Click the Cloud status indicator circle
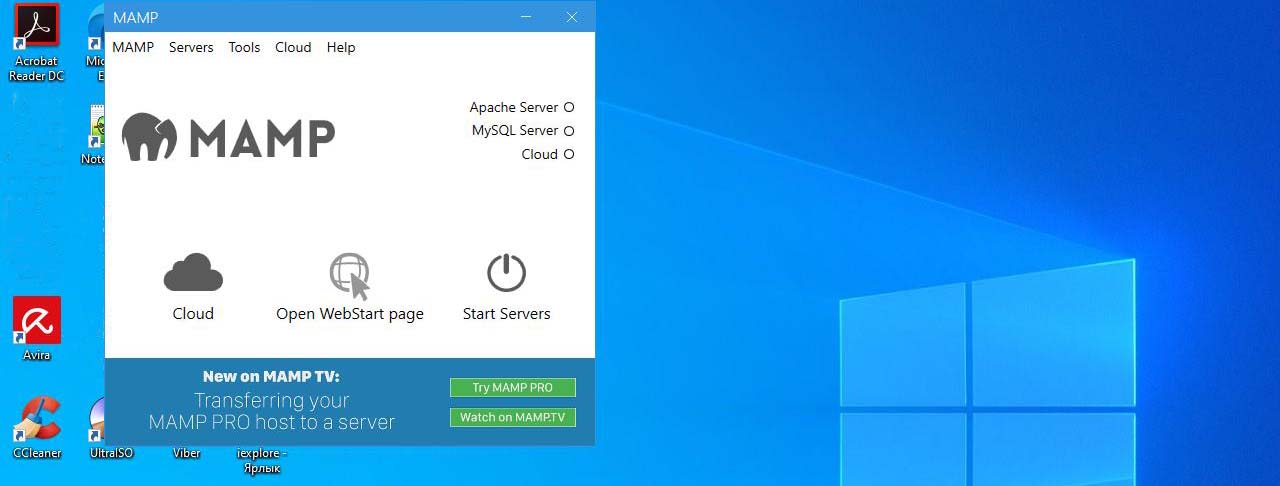The height and width of the screenshot is (486, 1280). [x=569, y=154]
